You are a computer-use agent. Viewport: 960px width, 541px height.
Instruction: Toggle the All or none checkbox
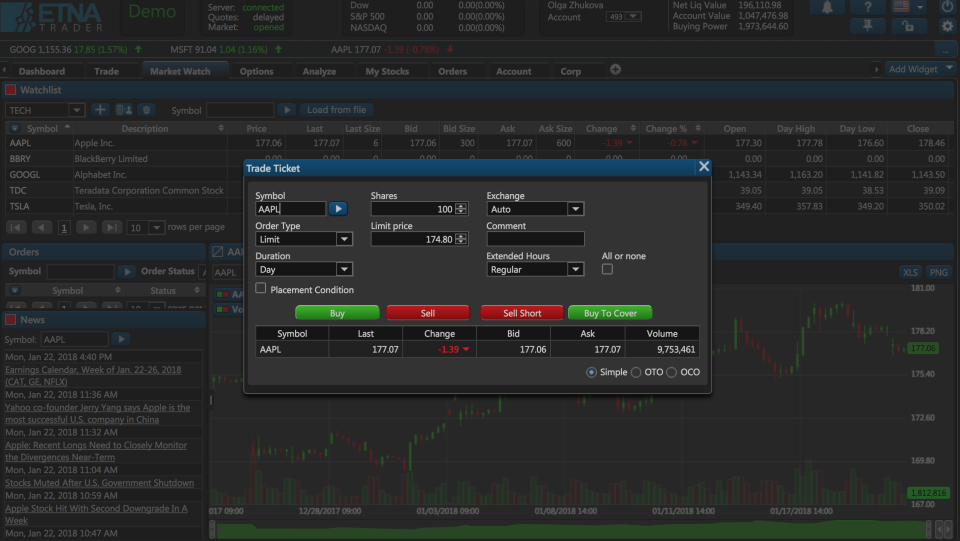tap(607, 269)
